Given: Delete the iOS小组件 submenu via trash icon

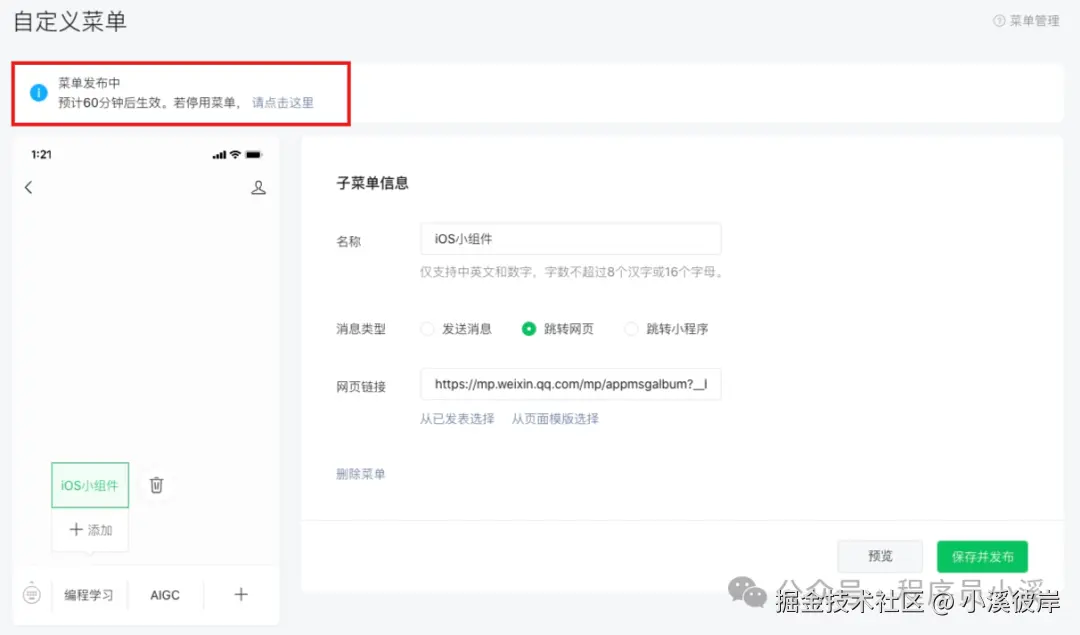Looking at the screenshot, I should pyautogui.click(x=156, y=484).
